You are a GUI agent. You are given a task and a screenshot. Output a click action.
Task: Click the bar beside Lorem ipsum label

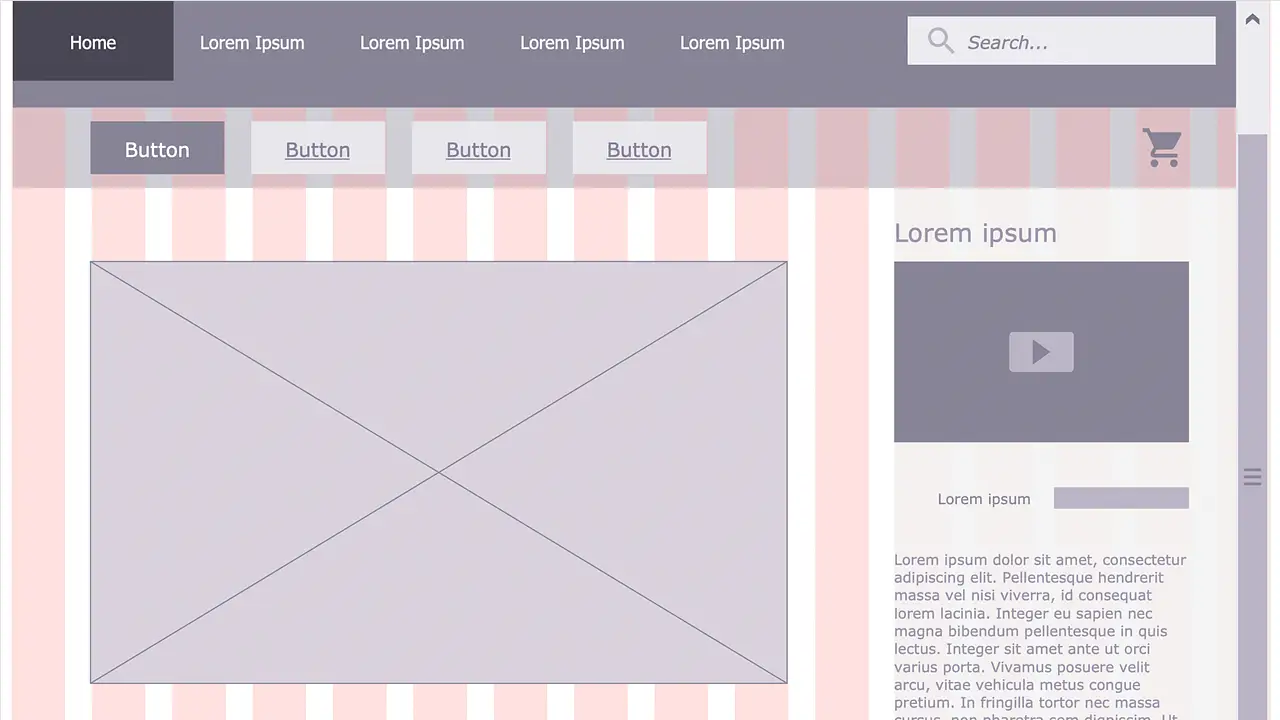click(1121, 498)
